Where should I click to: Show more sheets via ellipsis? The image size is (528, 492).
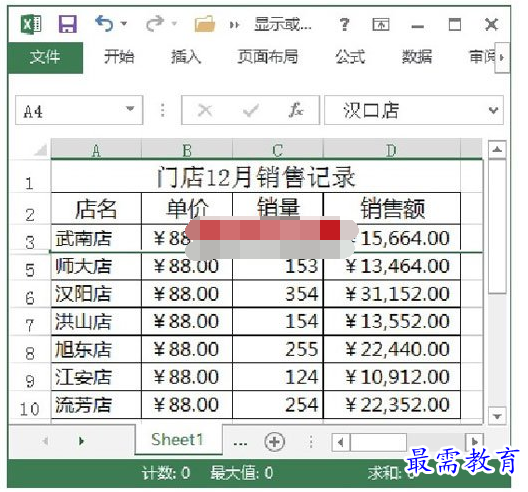(240, 443)
